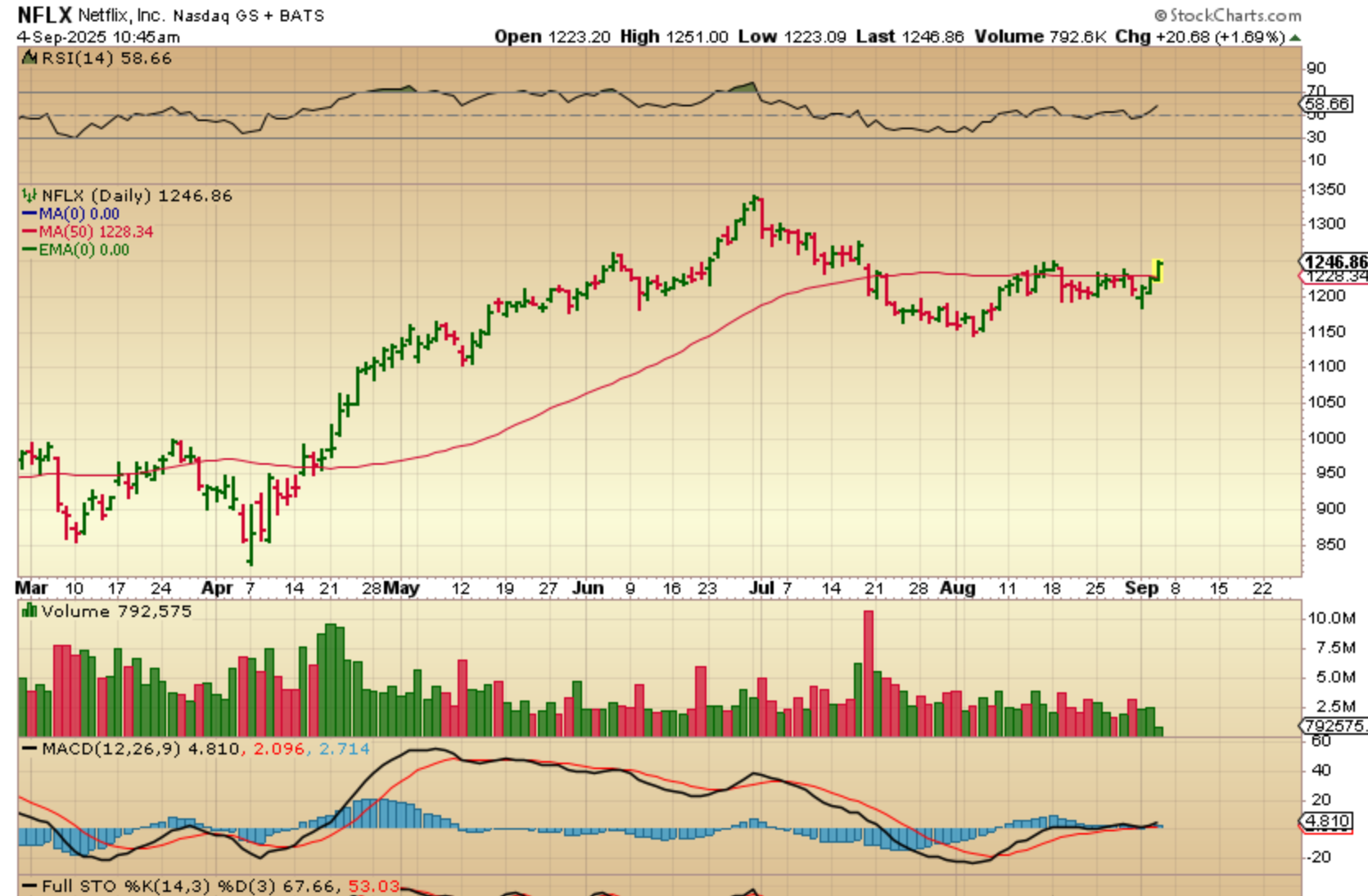Click the Jul label on the date axis
Viewport: 1368px width, 896px height.
coord(761,588)
